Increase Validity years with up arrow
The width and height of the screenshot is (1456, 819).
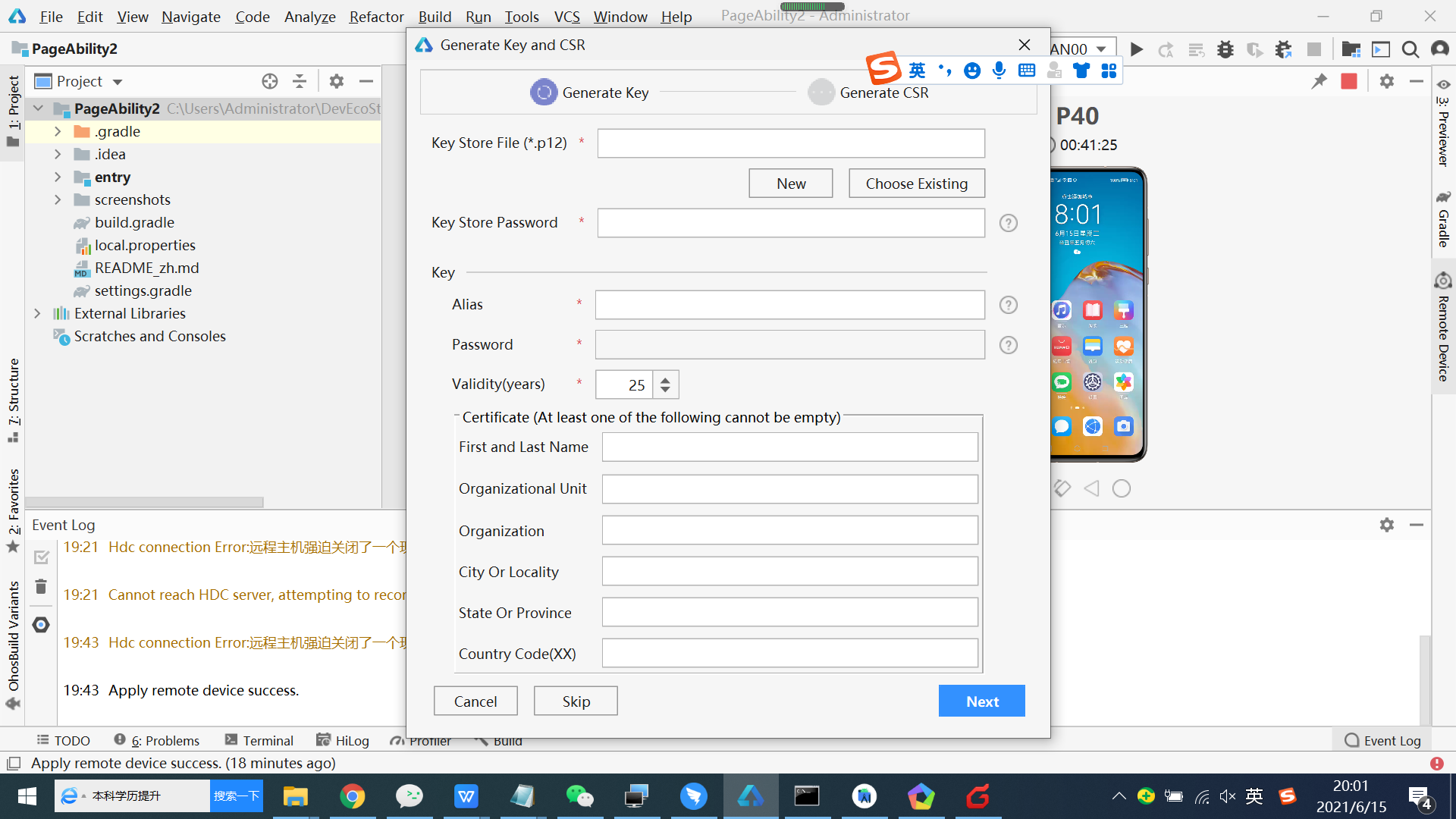pos(665,379)
